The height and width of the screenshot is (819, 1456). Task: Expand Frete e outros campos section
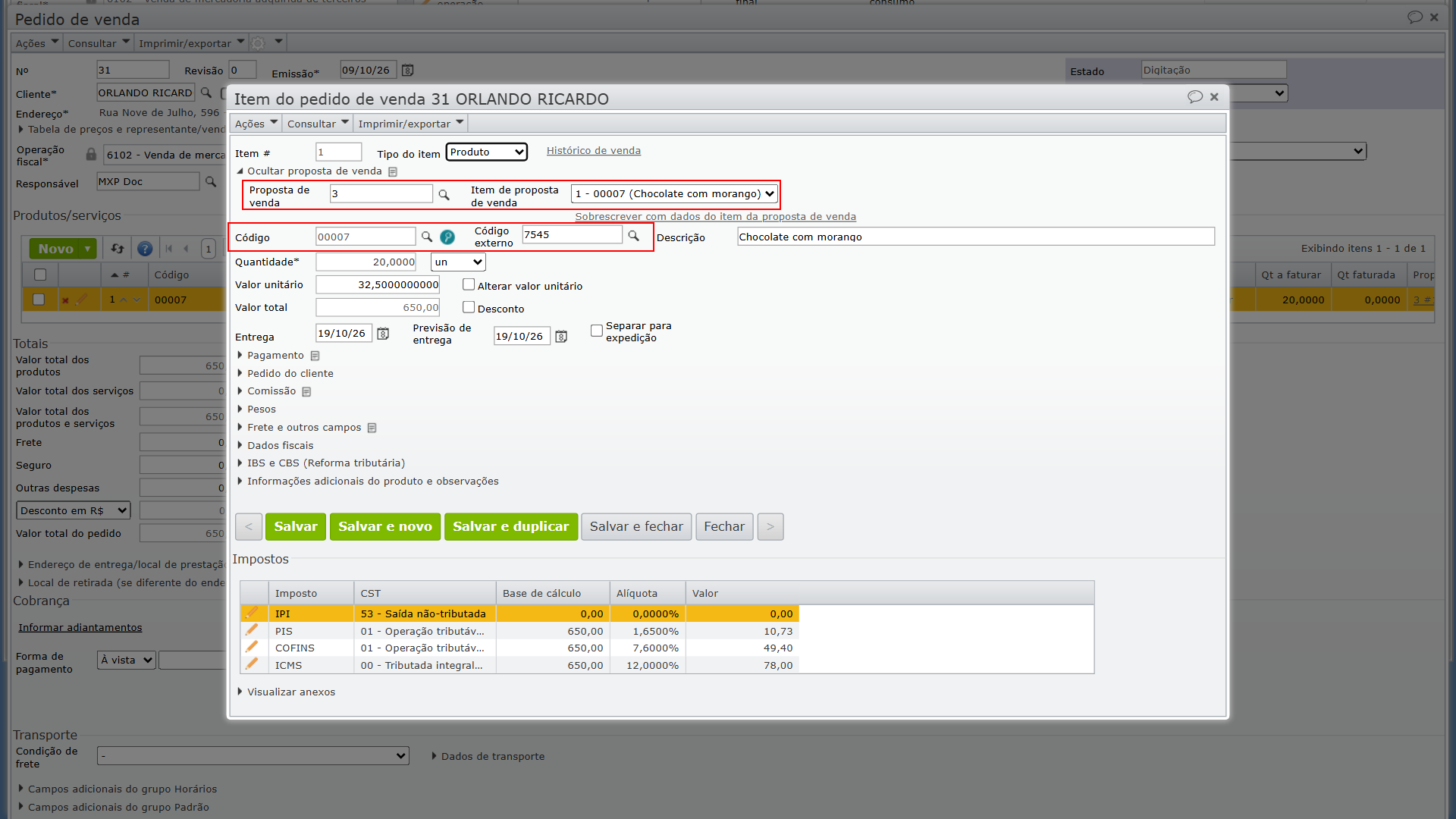304,428
